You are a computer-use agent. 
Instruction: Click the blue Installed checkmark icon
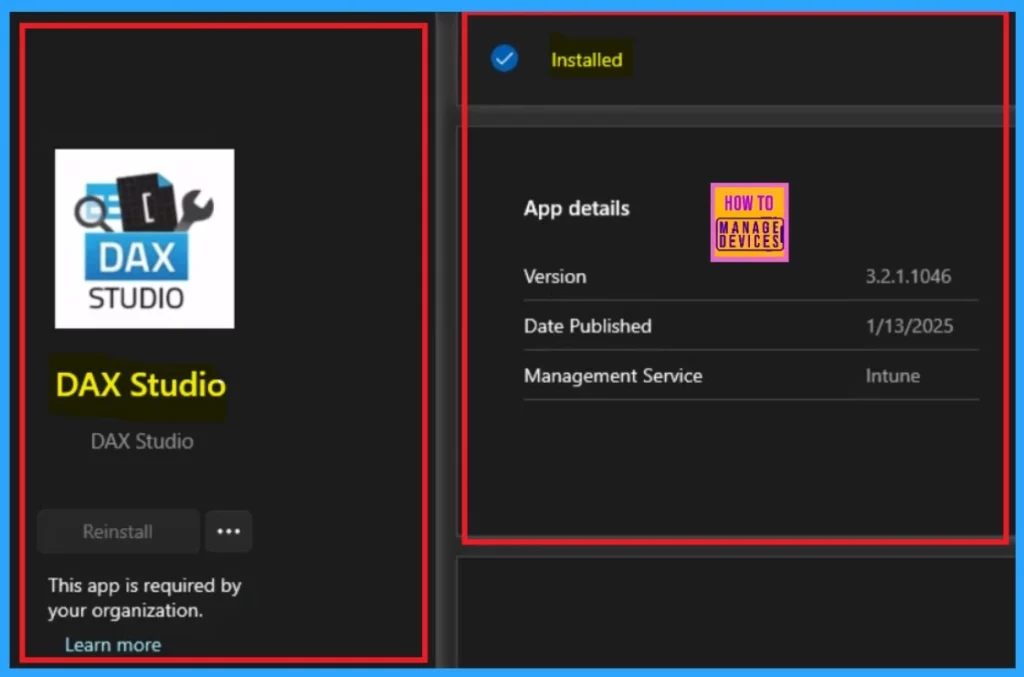[504, 59]
